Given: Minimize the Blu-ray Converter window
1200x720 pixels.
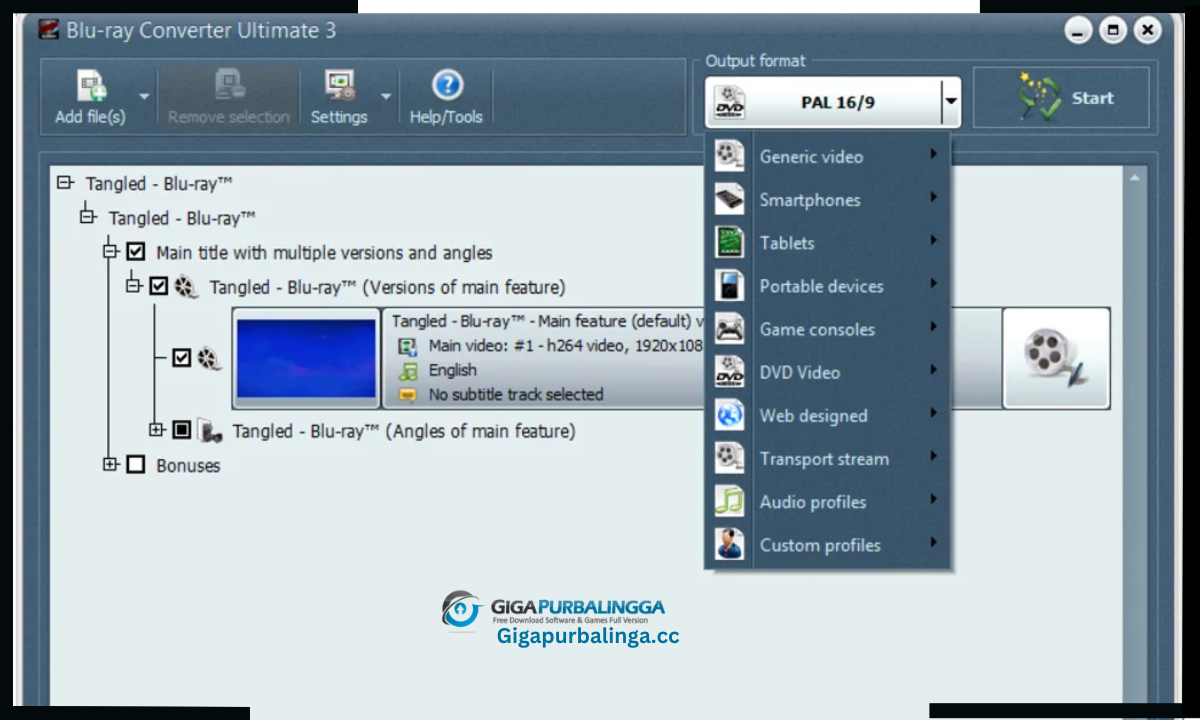Looking at the screenshot, I should pos(1078,30).
